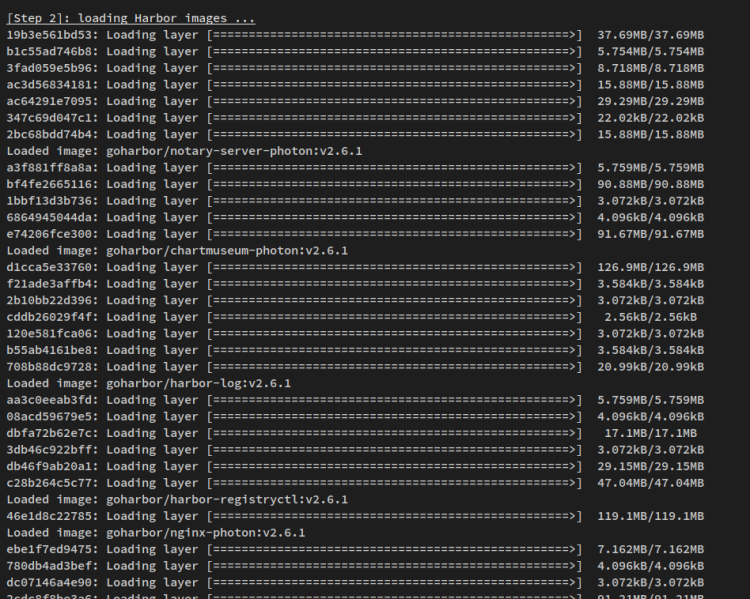The width and height of the screenshot is (750, 599).
Task: Select layer ID 780db4ad3bef
Action: (x=49, y=566)
